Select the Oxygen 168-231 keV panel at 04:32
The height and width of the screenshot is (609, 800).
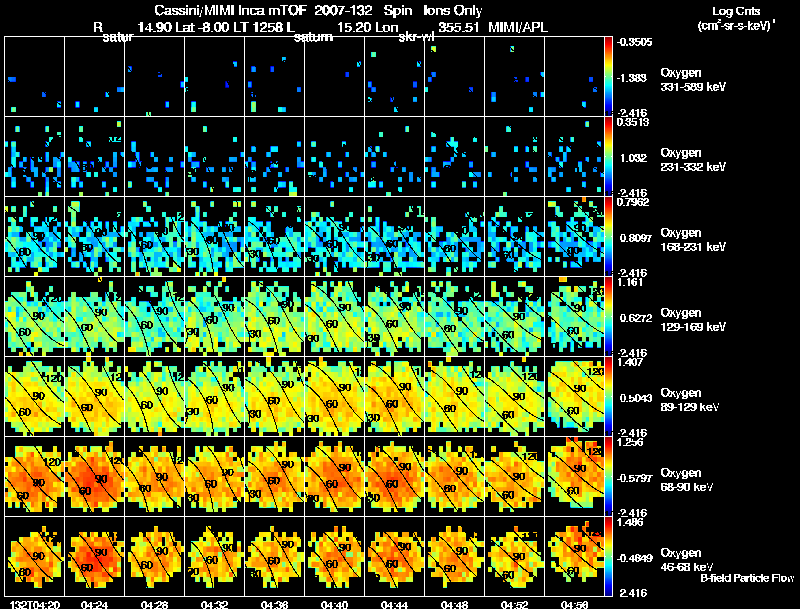(214, 237)
